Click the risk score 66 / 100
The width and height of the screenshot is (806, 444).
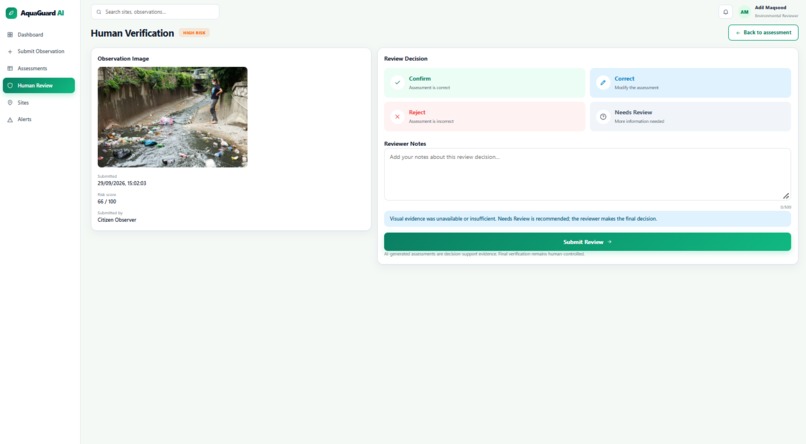pyautogui.click(x=107, y=201)
